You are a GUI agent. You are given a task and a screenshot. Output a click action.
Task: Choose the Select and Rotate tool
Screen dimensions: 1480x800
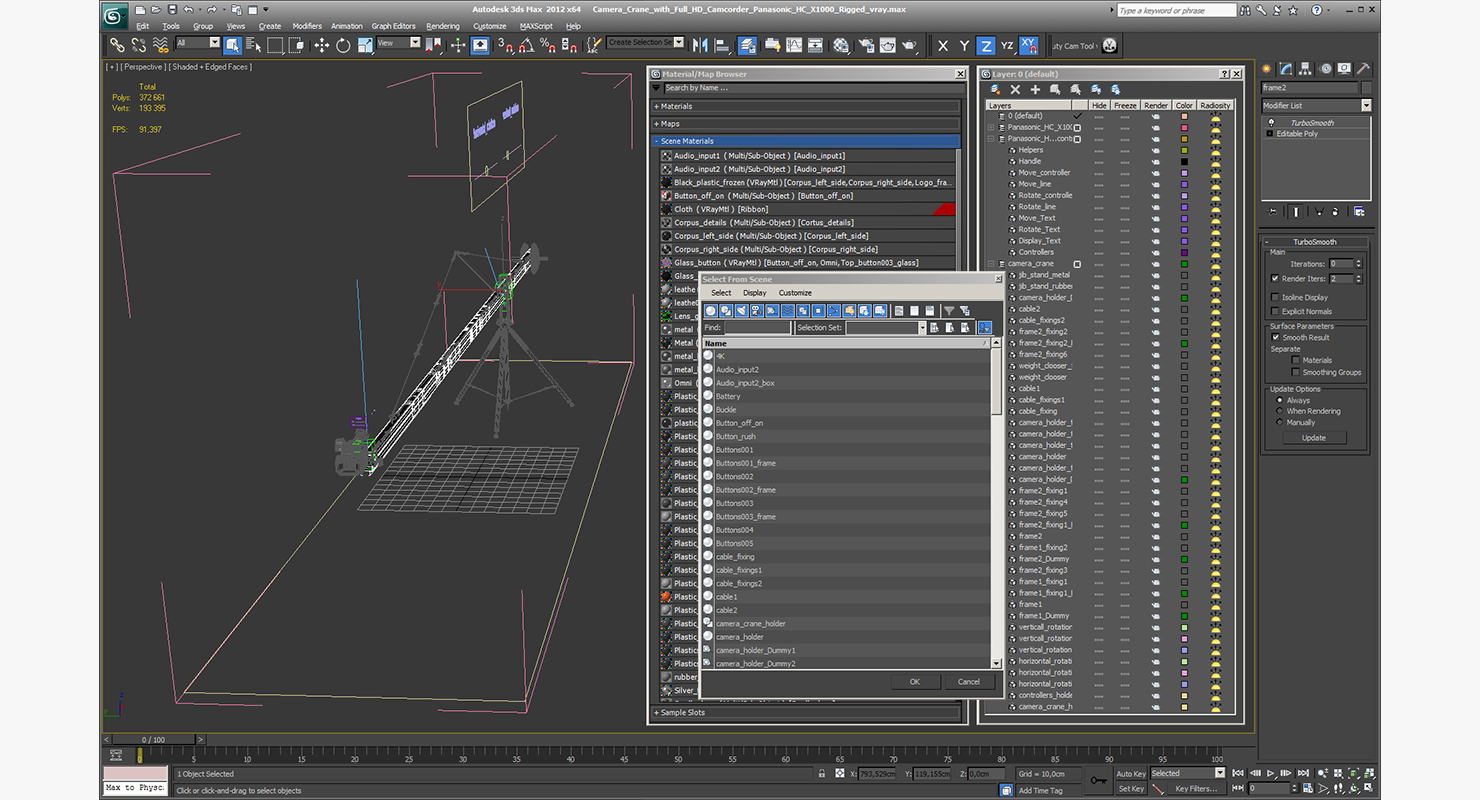tap(343, 45)
